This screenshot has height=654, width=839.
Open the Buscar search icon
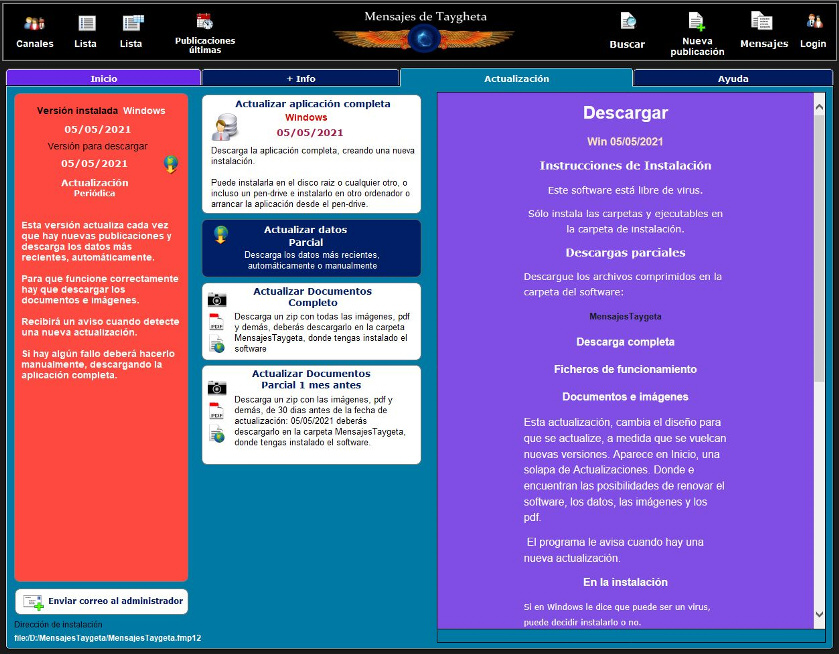coord(627,22)
